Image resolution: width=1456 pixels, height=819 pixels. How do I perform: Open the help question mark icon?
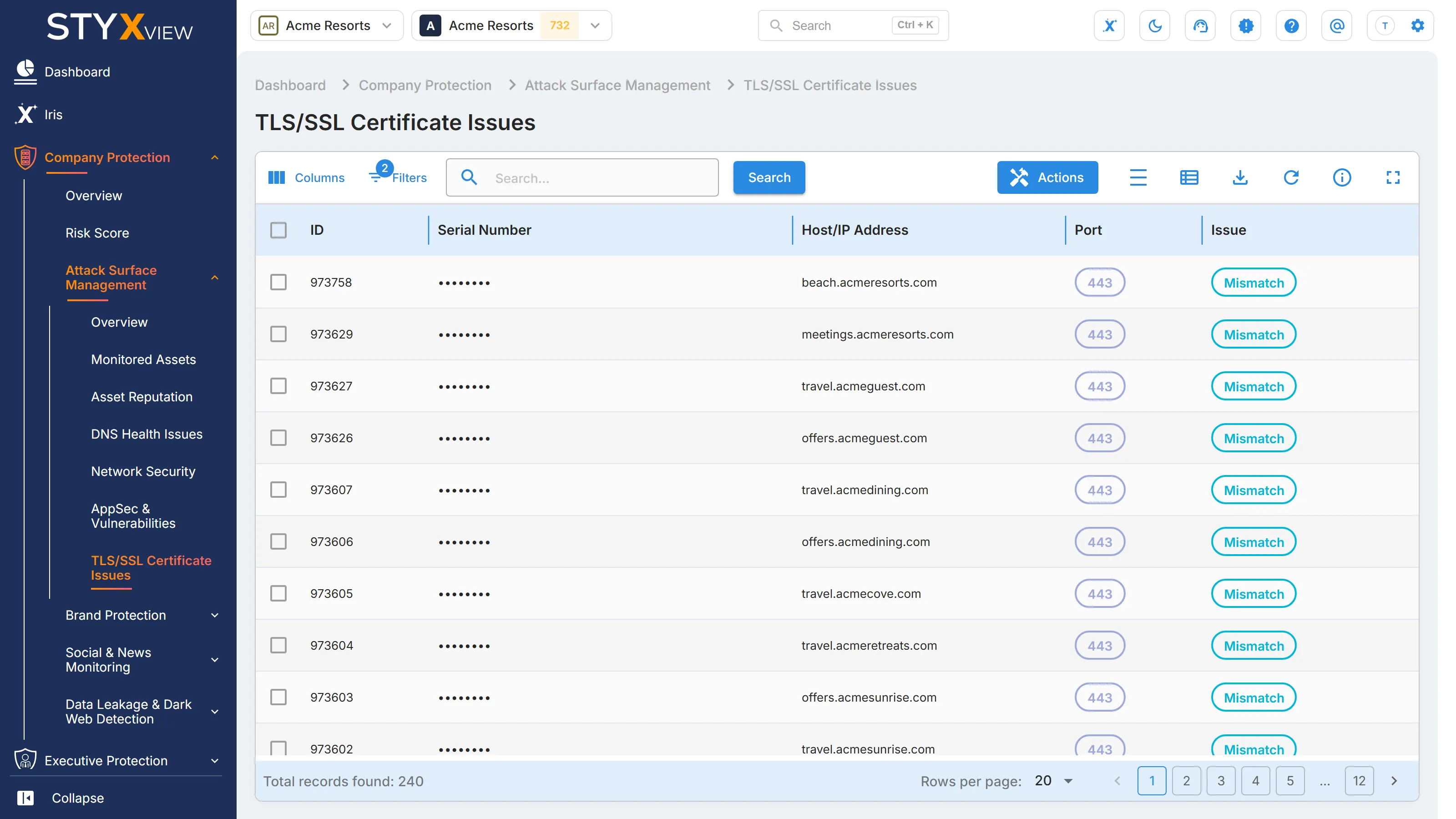1291,25
